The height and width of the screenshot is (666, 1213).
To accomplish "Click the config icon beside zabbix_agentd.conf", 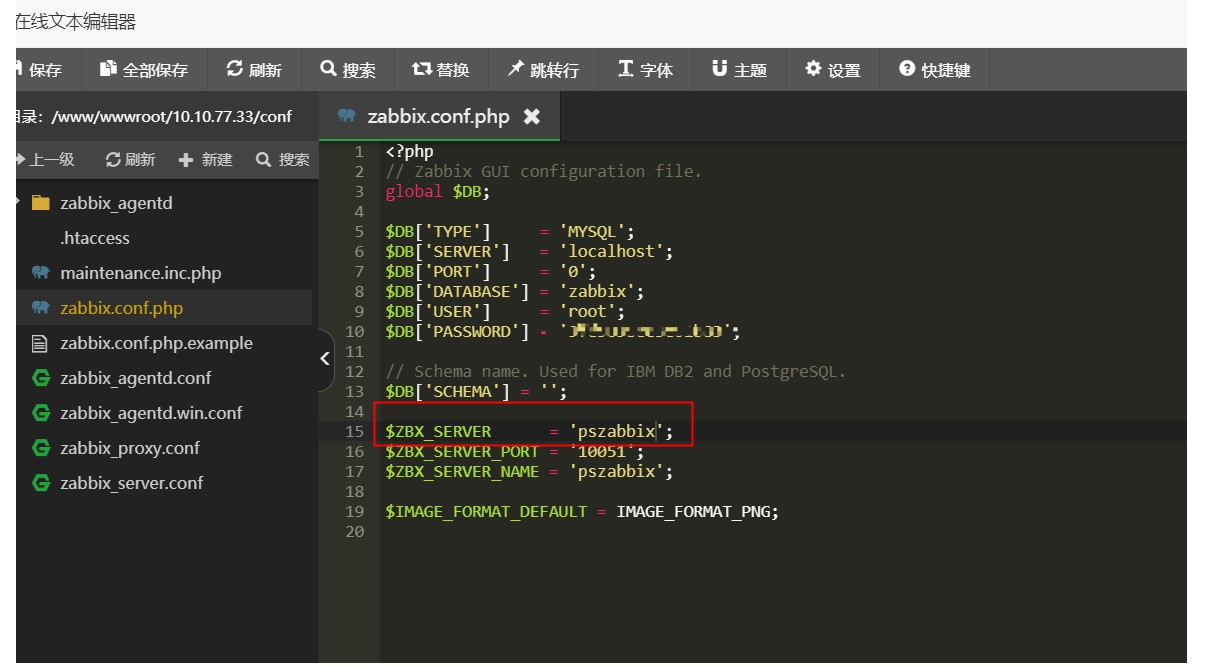I will point(41,378).
